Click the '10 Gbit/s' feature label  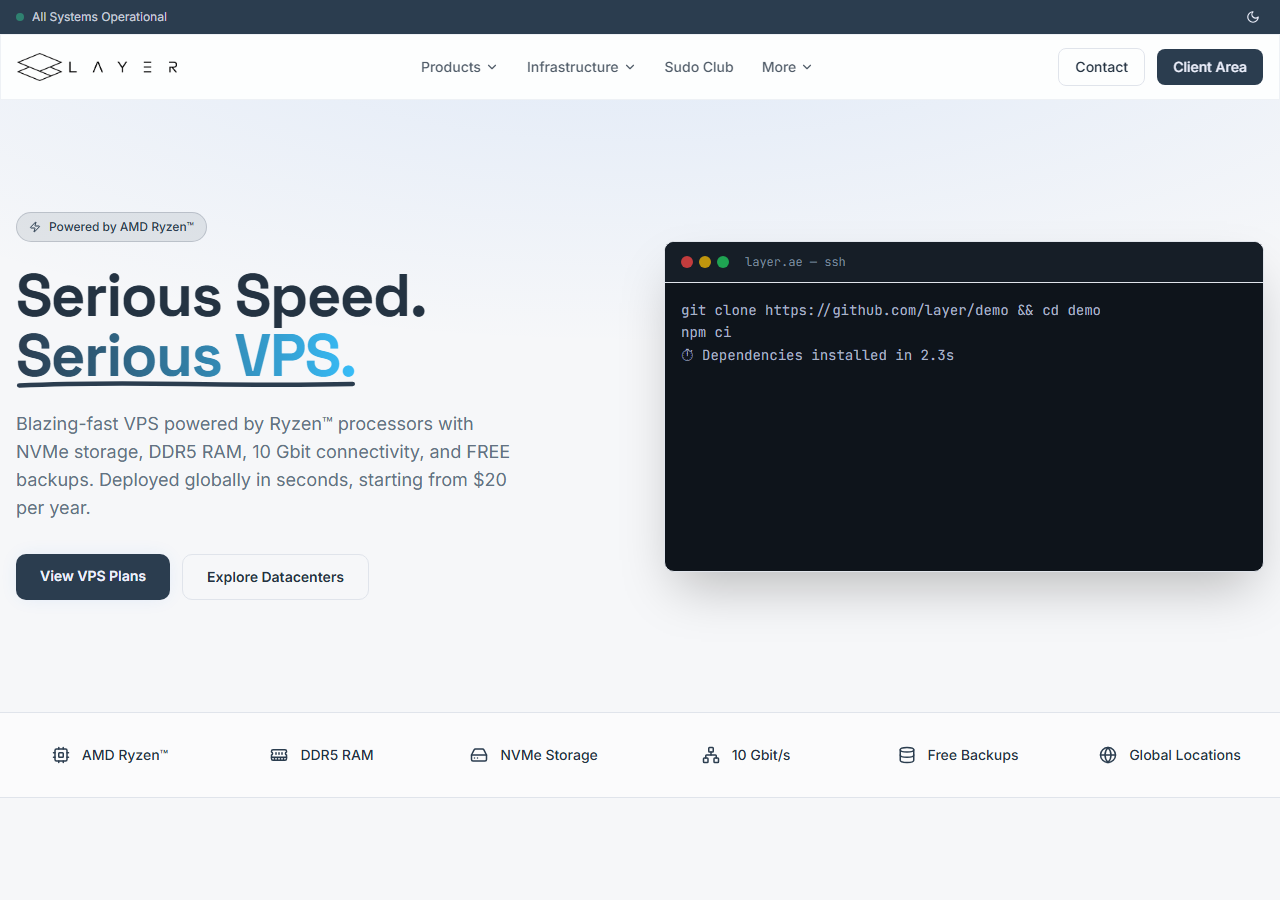click(x=761, y=755)
